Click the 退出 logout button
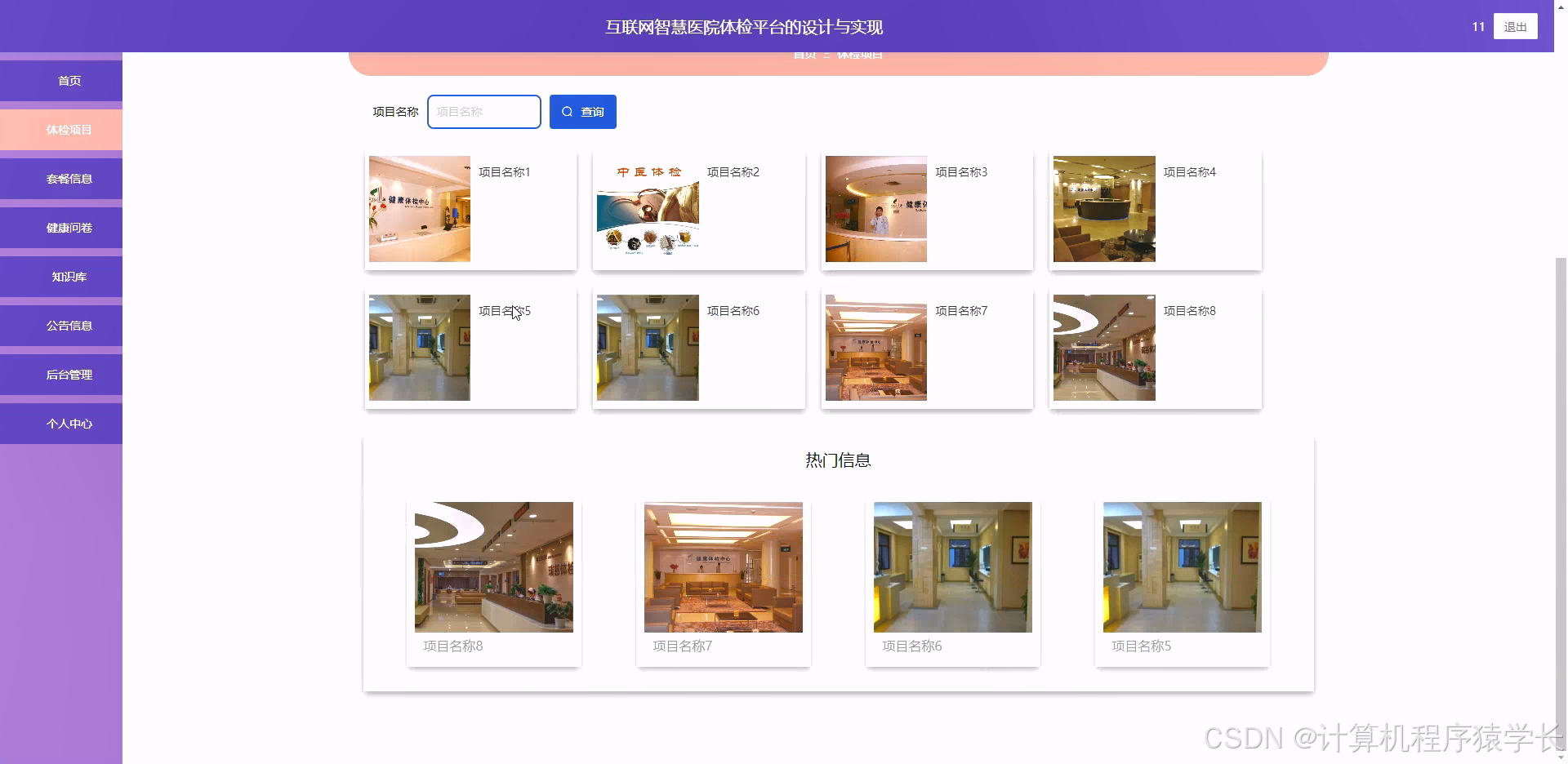This screenshot has width=1568, height=764. click(1515, 26)
